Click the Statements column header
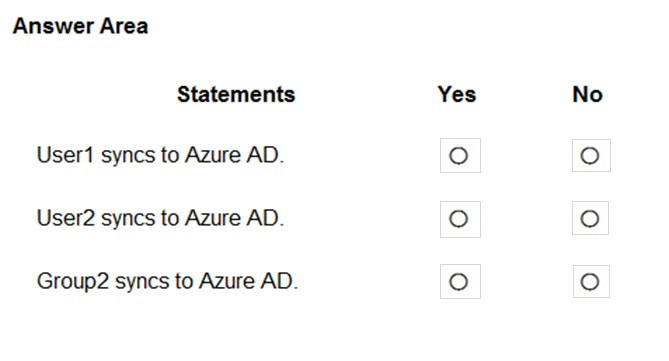The image size is (669, 361). click(x=236, y=94)
